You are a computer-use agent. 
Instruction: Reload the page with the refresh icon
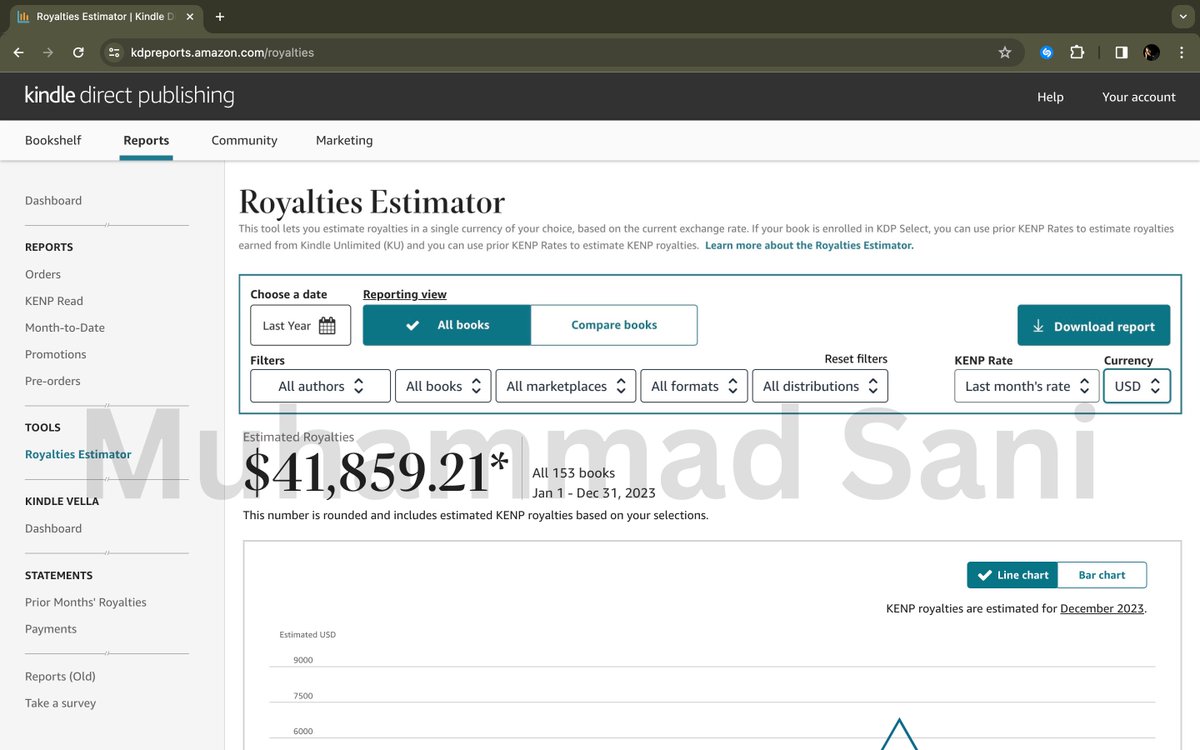coord(78,52)
